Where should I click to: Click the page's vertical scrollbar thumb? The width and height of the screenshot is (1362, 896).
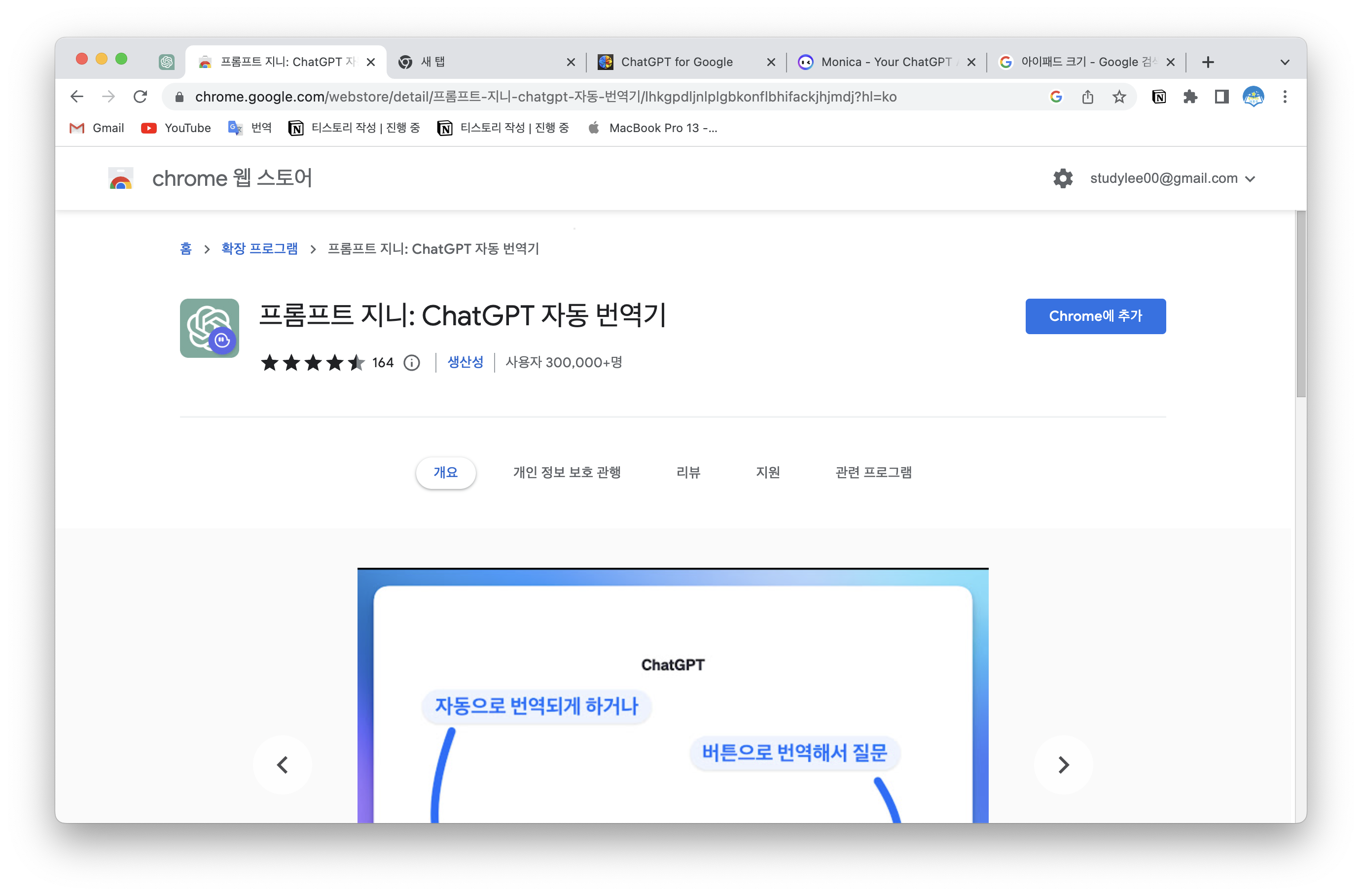(1301, 303)
